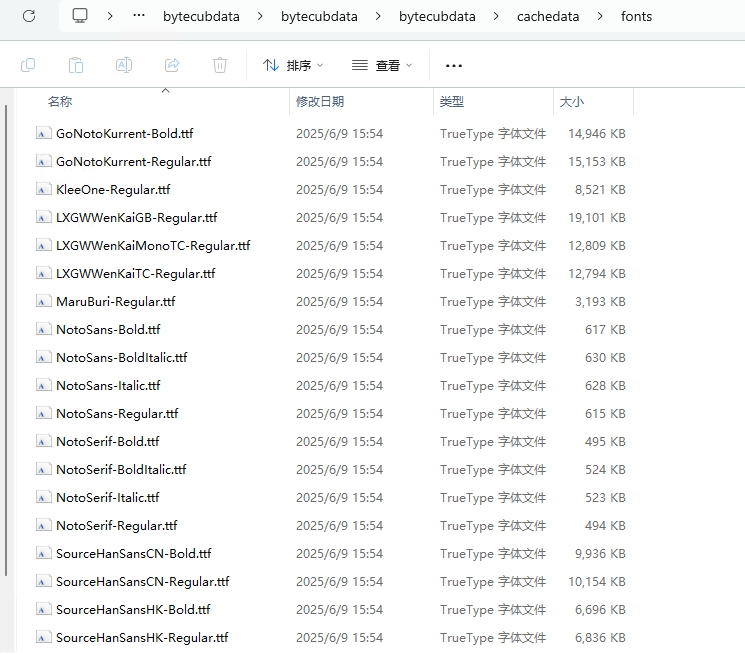The width and height of the screenshot is (745, 655).
Task: Show hidden breadcrumb folders via address bar ellipsis
Action: tap(139, 16)
